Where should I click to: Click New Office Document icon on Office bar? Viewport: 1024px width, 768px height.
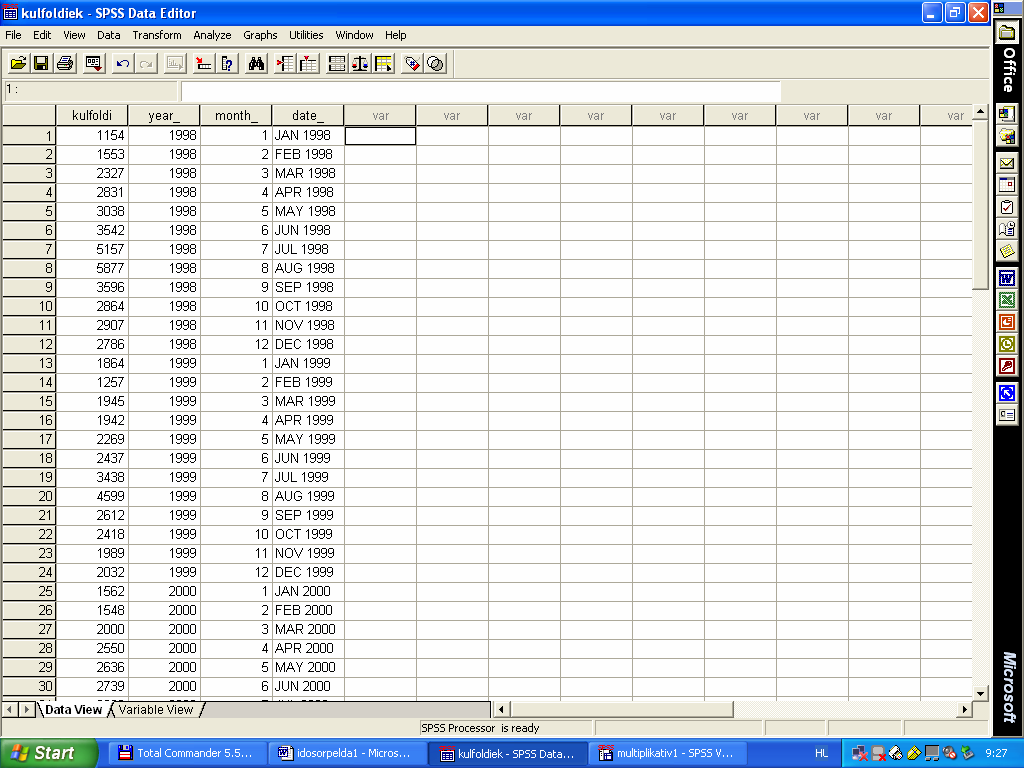pos(1007,114)
